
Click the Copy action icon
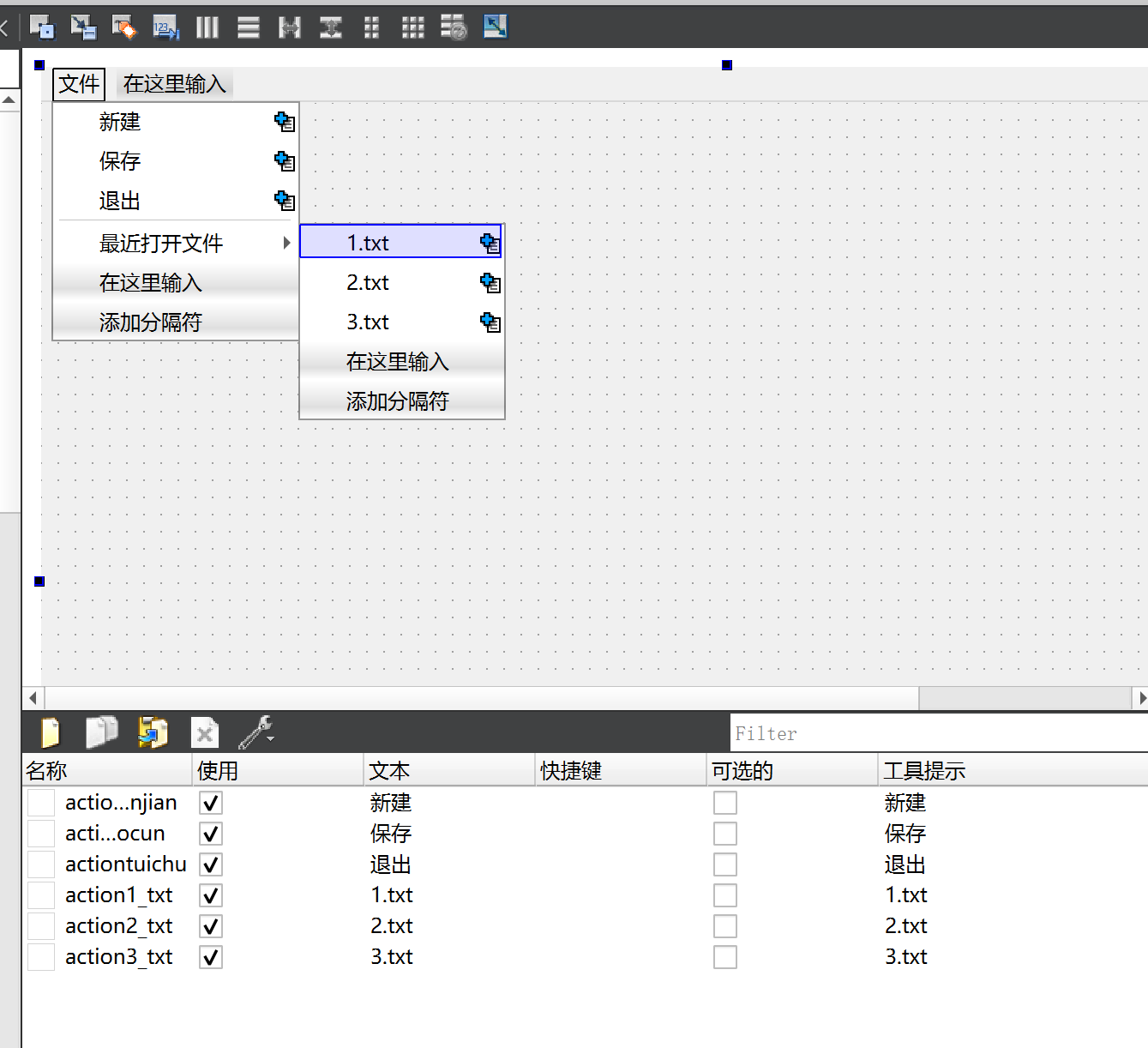click(102, 732)
